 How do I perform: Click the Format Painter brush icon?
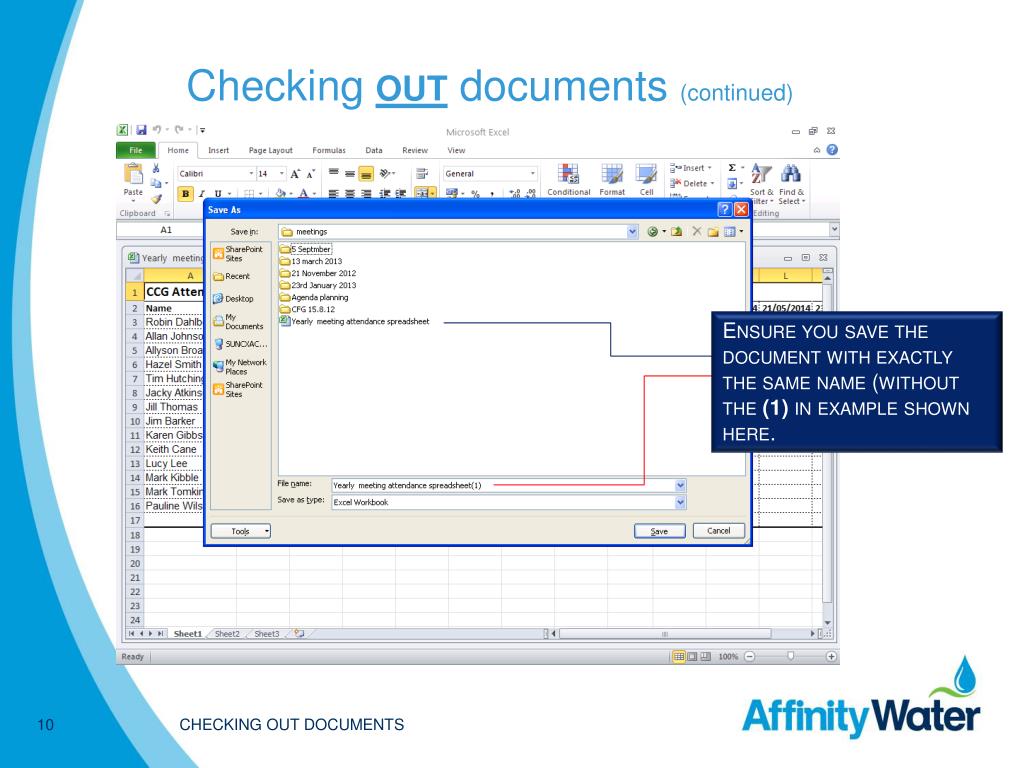click(x=157, y=199)
